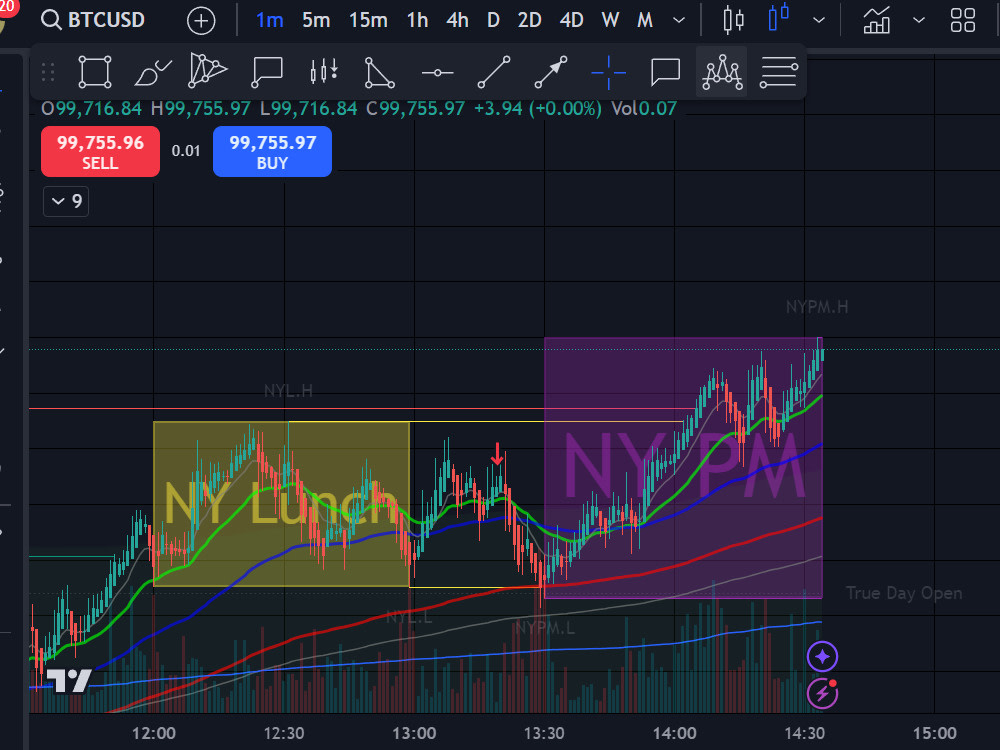Image resolution: width=1000 pixels, height=750 pixels.
Task: Select the candlestick chart type icon
Action: click(733, 20)
